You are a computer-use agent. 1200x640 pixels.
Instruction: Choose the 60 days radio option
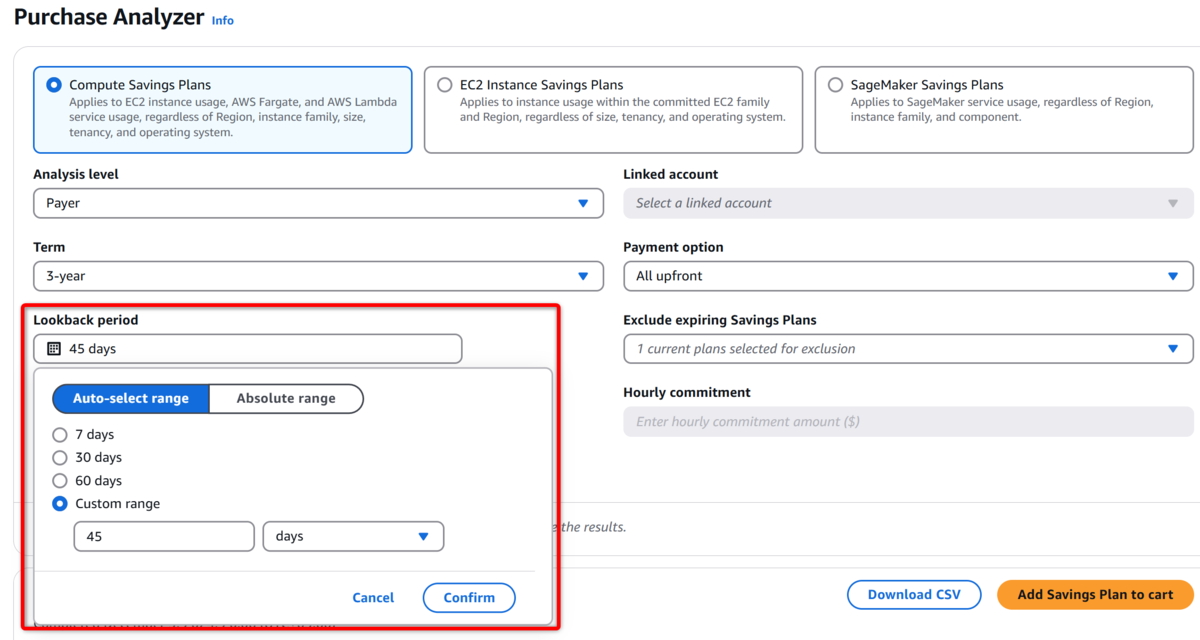point(60,481)
